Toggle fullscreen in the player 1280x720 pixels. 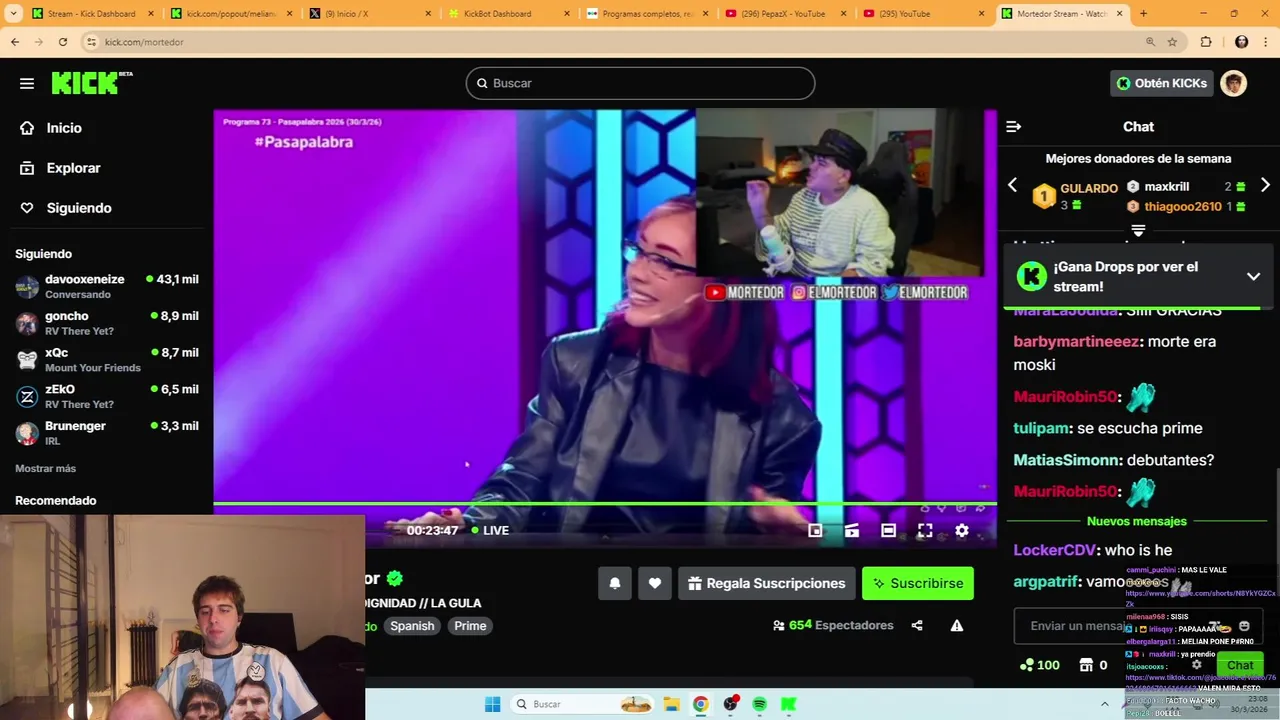(x=925, y=531)
